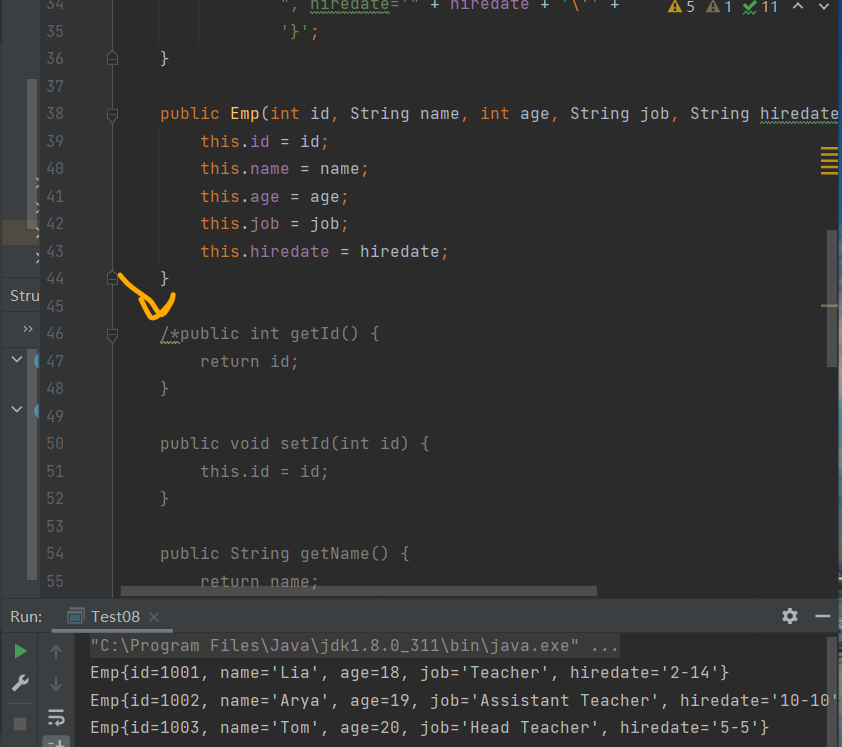
Task: Click 'this.hiredate = hiredate;' statement
Action: click(x=324, y=251)
